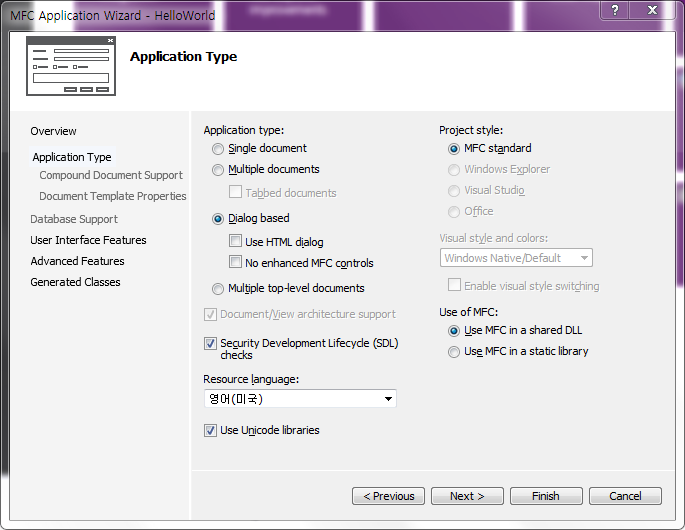Screen dimensions: 685x530
Task: Open User Interface Features page
Action: pyautogui.click(x=88, y=240)
